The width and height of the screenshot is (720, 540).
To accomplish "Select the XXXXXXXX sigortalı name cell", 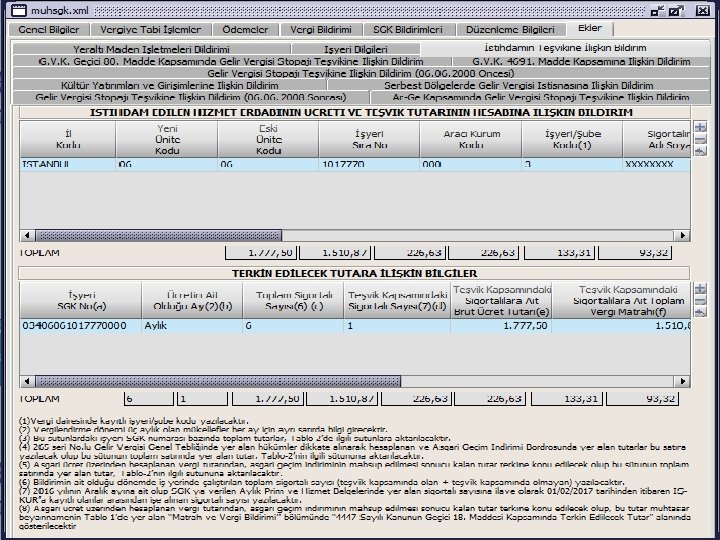I will point(656,164).
